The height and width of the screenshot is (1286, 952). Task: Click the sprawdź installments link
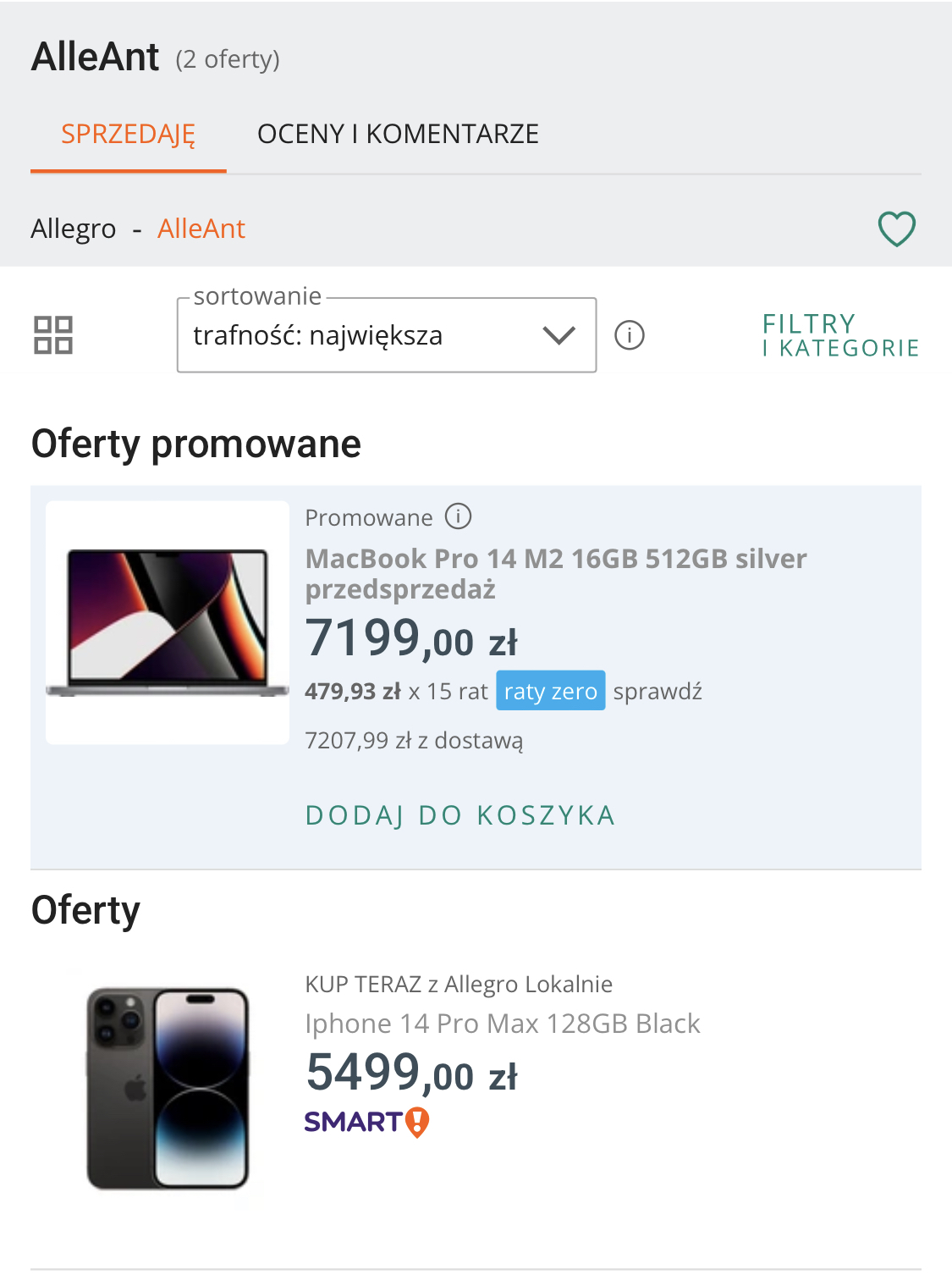pyautogui.click(x=658, y=691)
